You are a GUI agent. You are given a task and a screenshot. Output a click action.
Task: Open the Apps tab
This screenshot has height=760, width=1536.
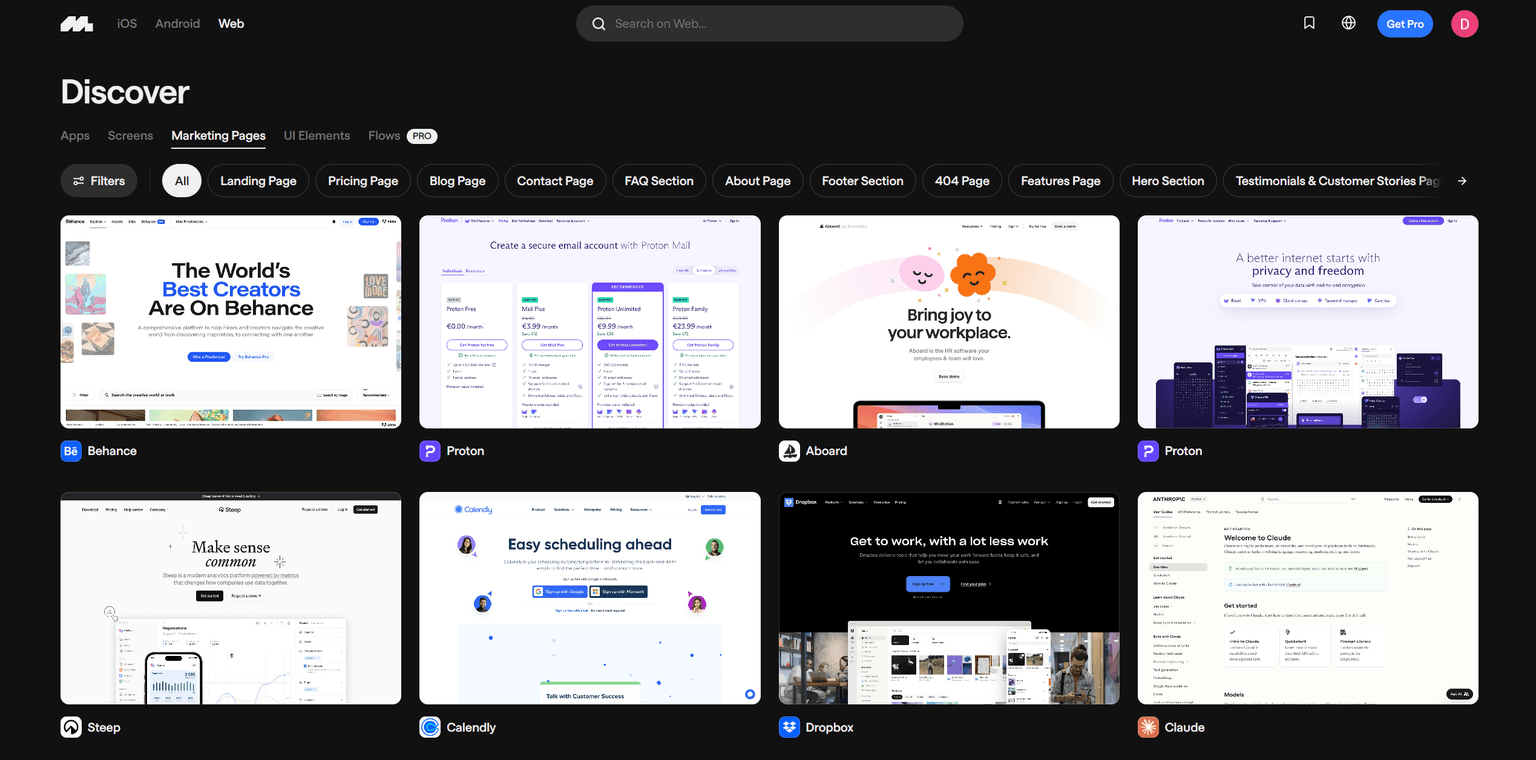click(x=75, y=136)
